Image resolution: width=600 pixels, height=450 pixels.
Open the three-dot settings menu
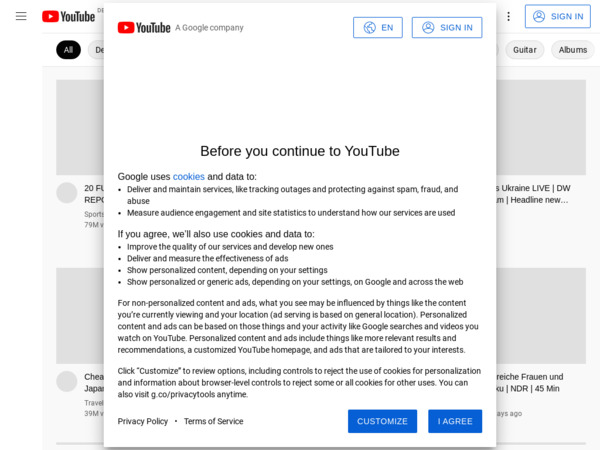508,16
